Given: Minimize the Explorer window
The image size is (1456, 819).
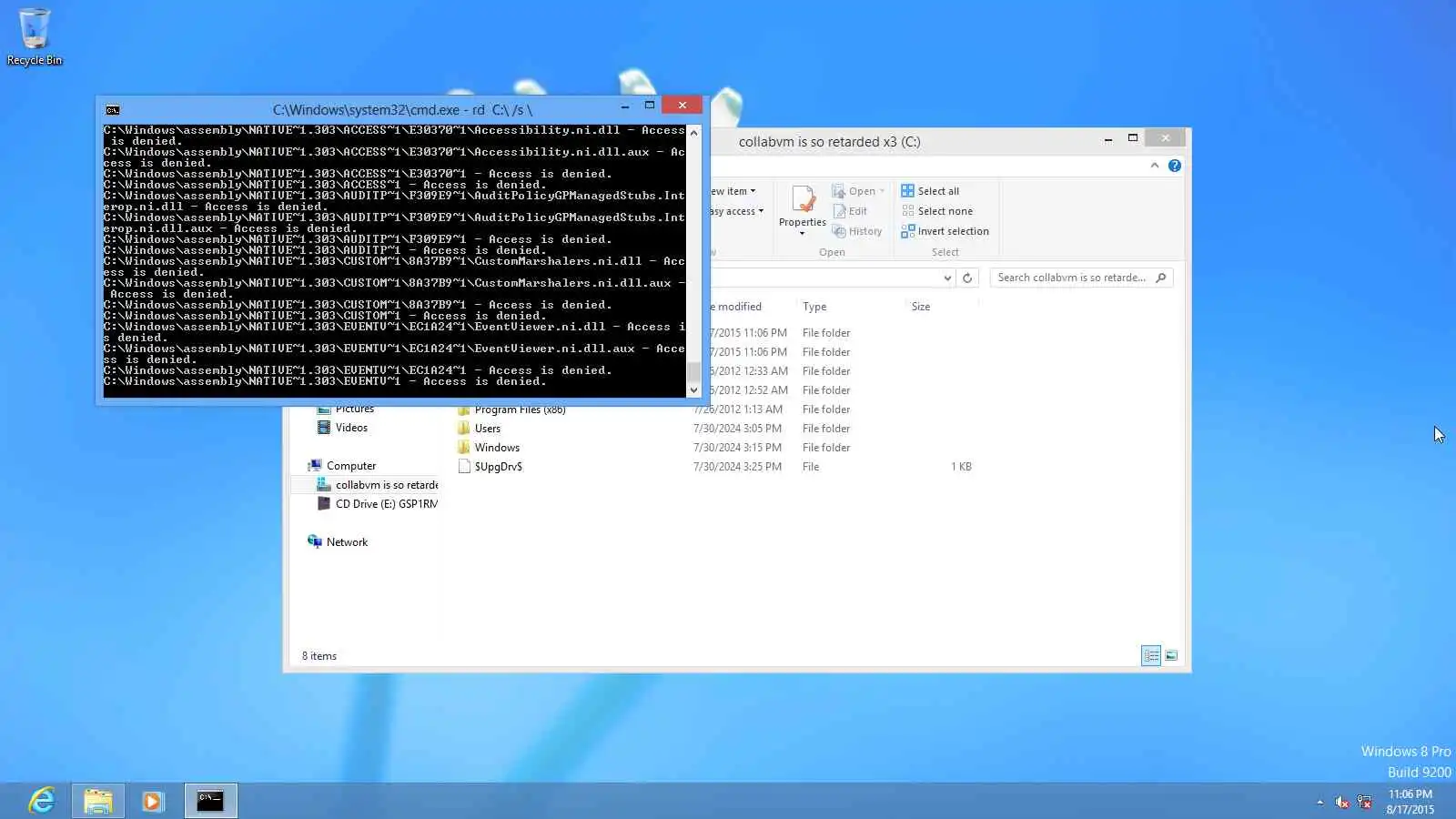Looking at the screenshot, I should point(1107,139).
